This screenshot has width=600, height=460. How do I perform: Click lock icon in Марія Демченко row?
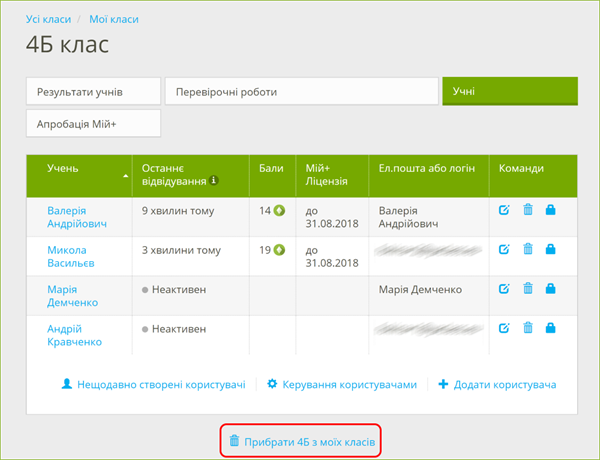550,289
